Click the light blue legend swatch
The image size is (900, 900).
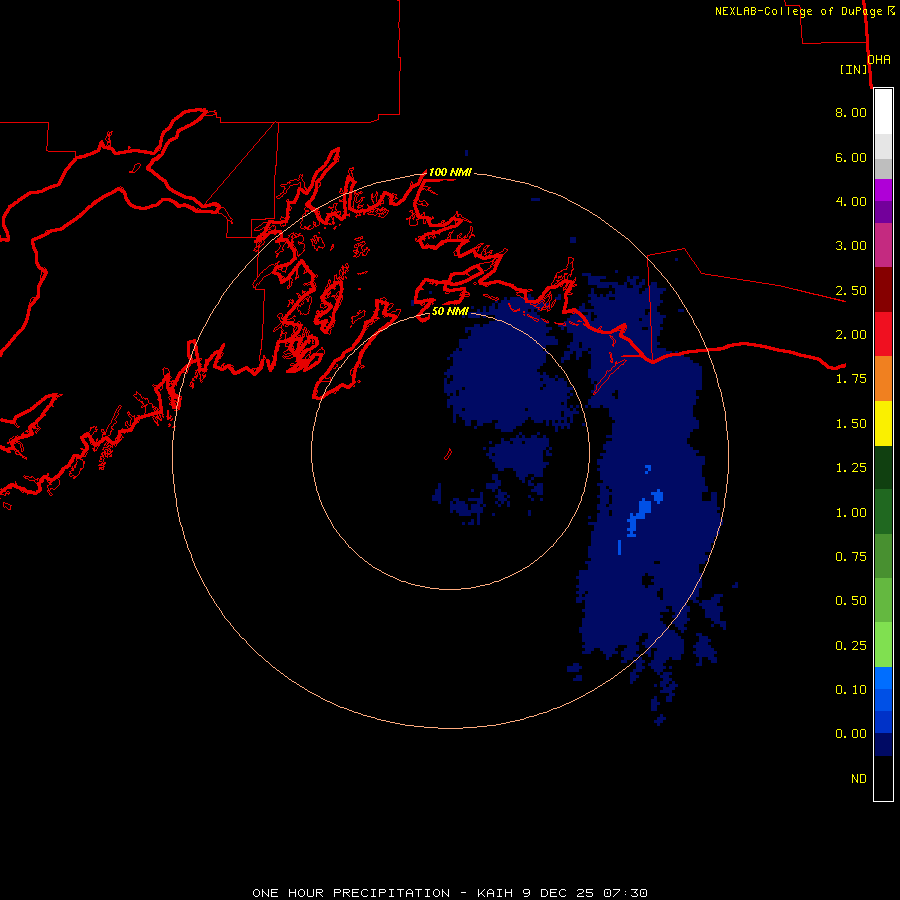tap(883, 678)
